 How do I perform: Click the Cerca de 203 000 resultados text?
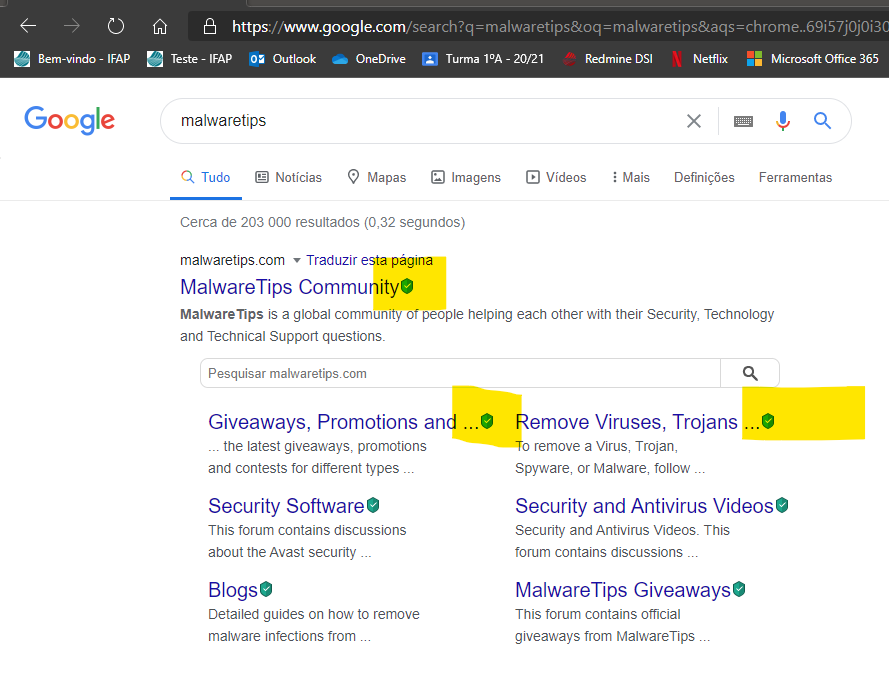[x=323, y=222]
